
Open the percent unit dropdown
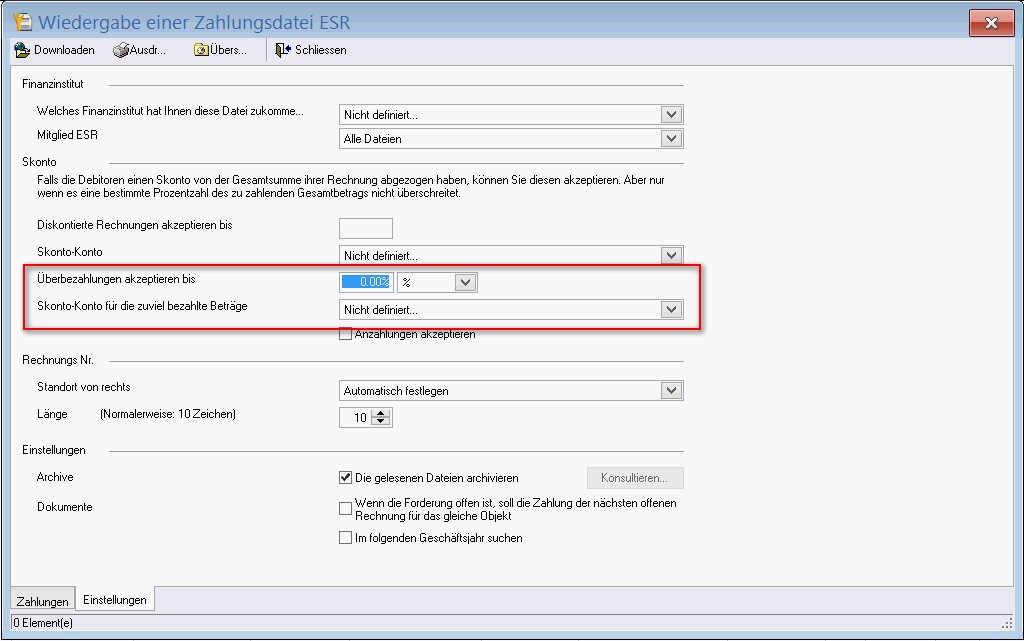click(x=466, y=283)
